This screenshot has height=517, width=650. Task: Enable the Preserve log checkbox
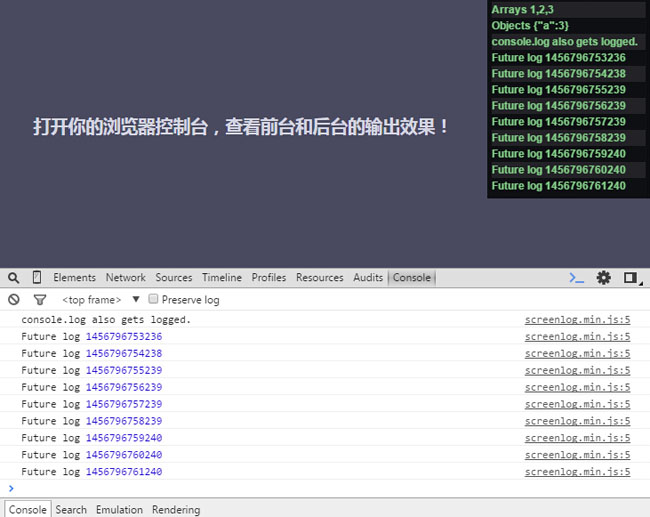[153, 300]
